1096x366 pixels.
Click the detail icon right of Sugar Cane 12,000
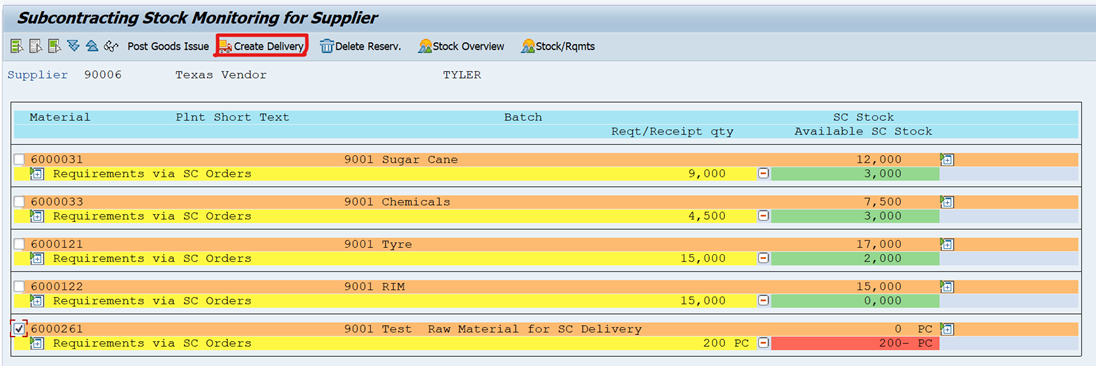(947, 159)
